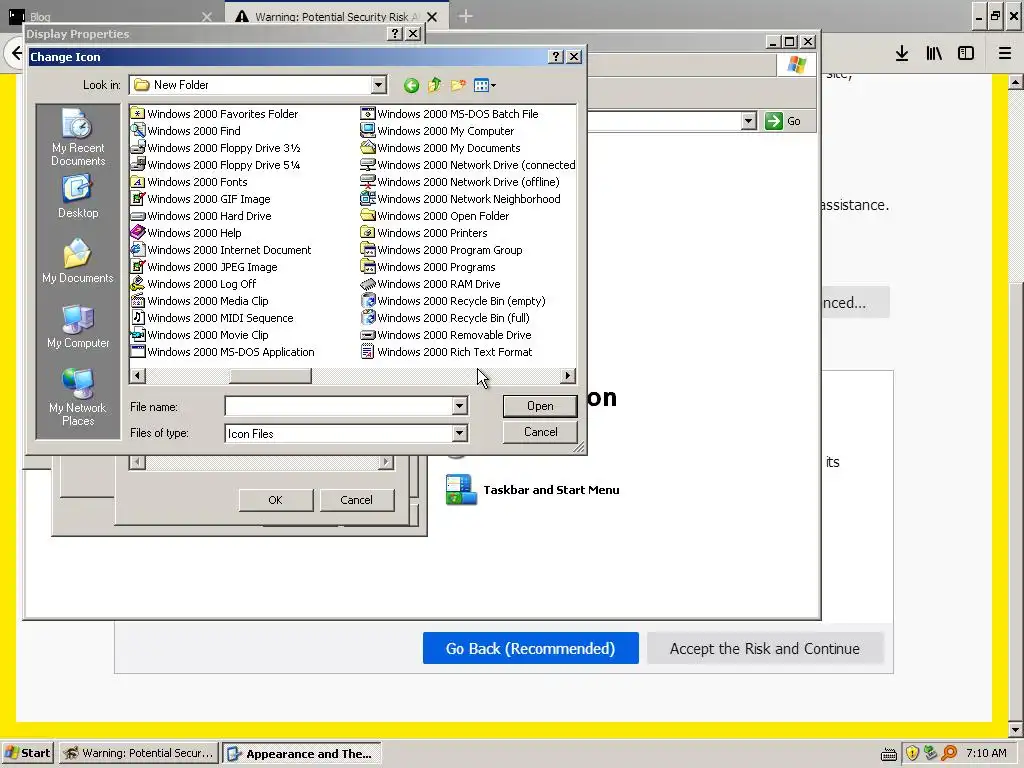Click file list scroll right arrow

[x=568, y=376]
